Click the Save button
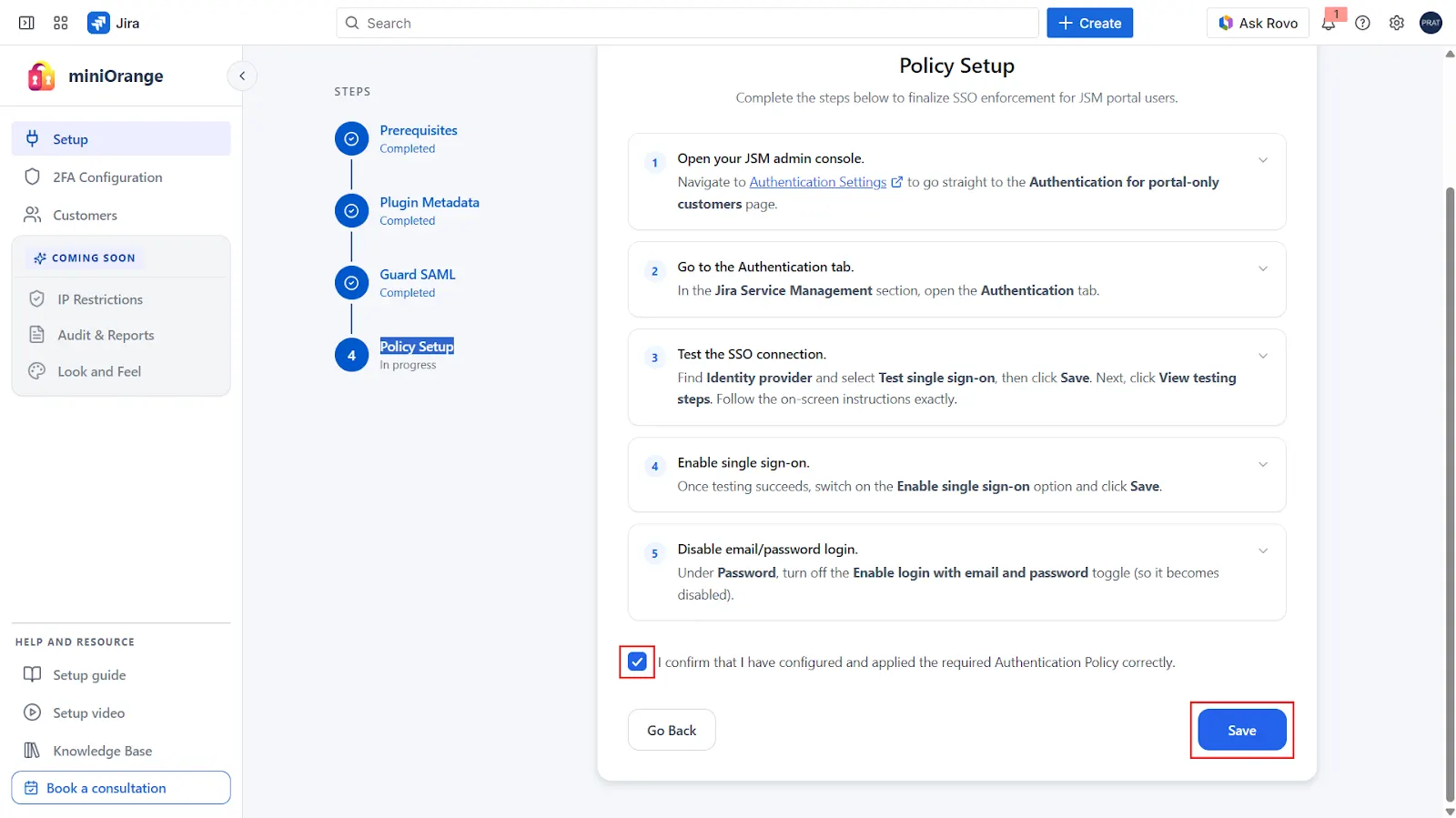The height and width of the screenshot is (818, 1456). click(1242, 730)
